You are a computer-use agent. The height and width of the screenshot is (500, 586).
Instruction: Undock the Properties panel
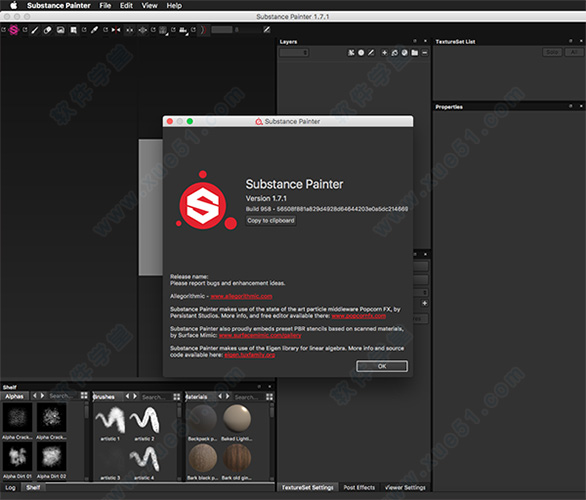(x=570, y=106)
